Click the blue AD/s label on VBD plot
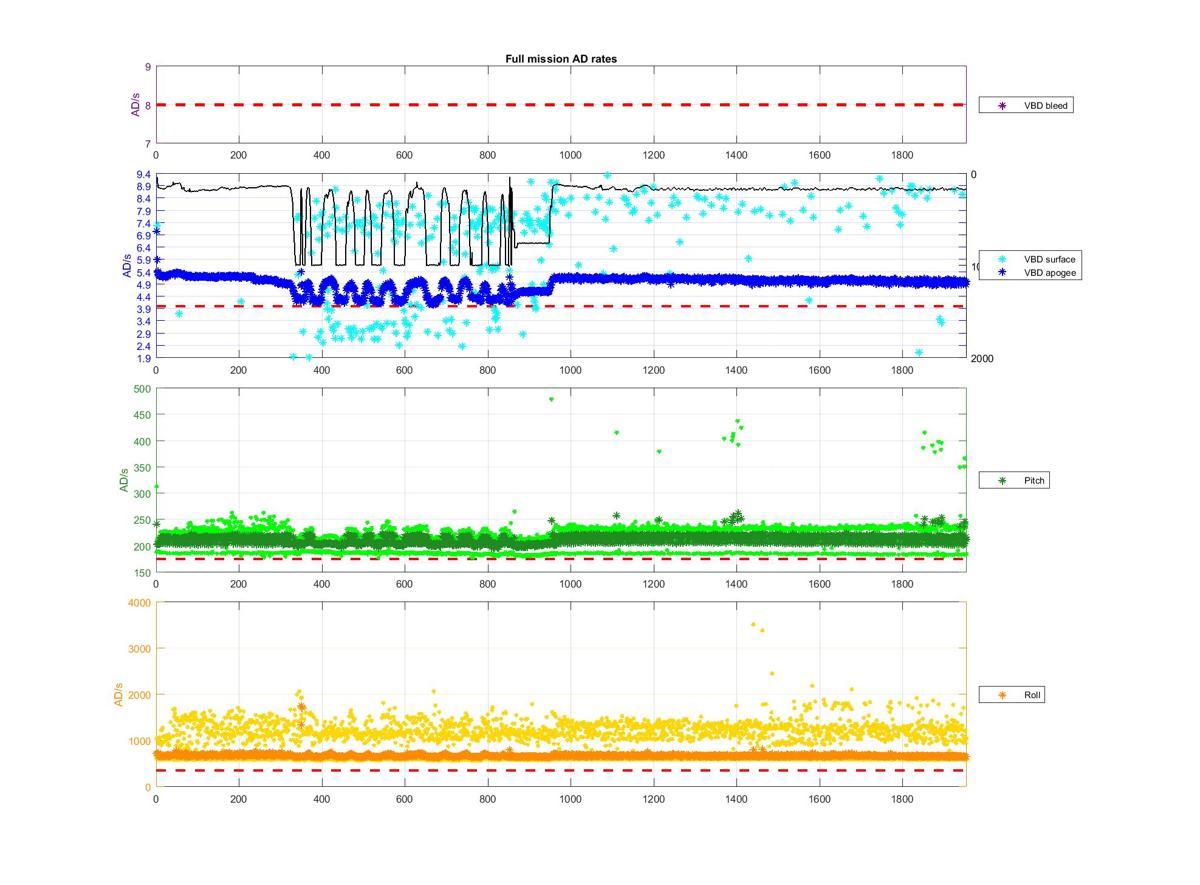 click(x=127, y=266)
